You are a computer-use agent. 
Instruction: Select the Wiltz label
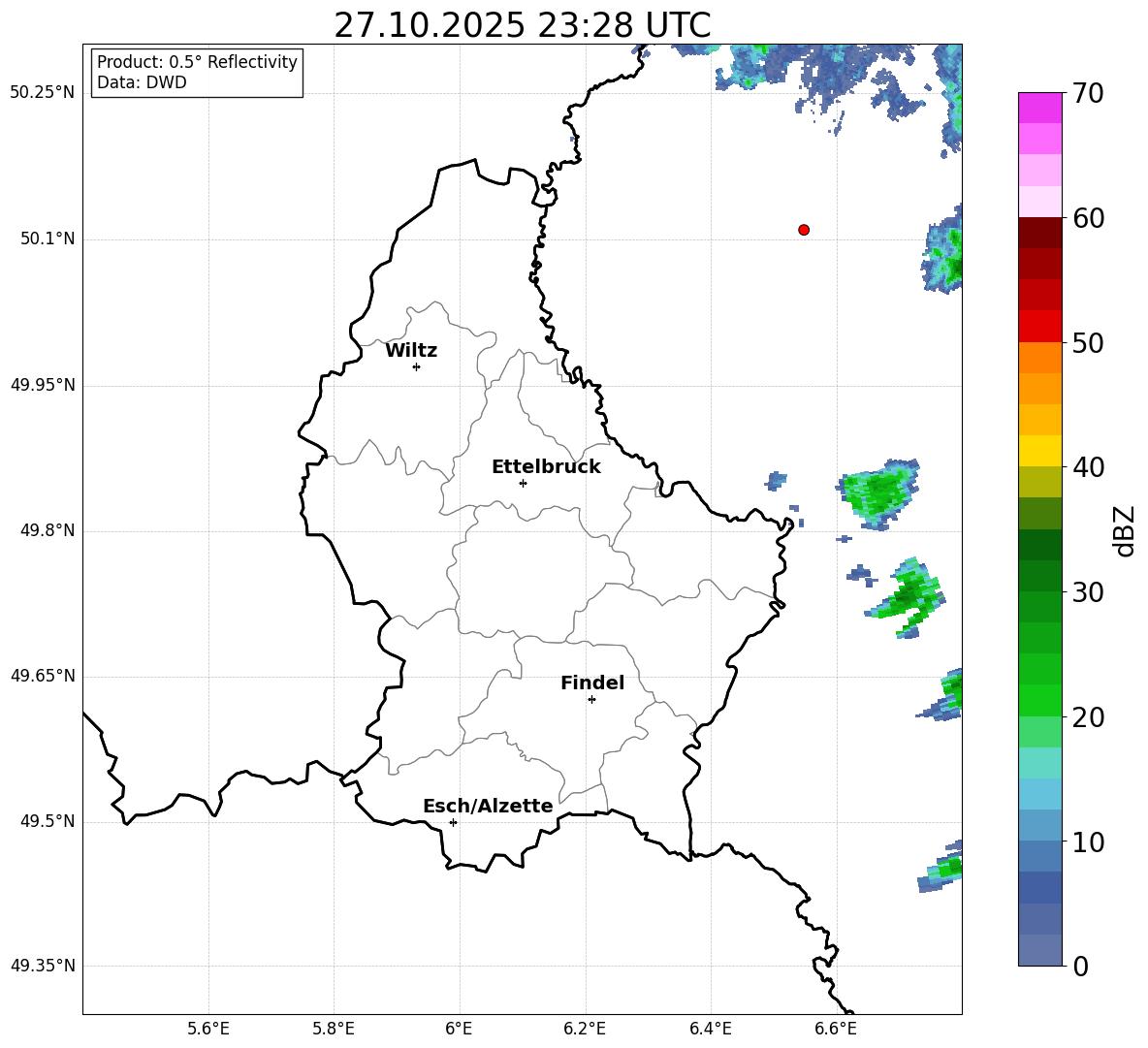pos(411,351)
